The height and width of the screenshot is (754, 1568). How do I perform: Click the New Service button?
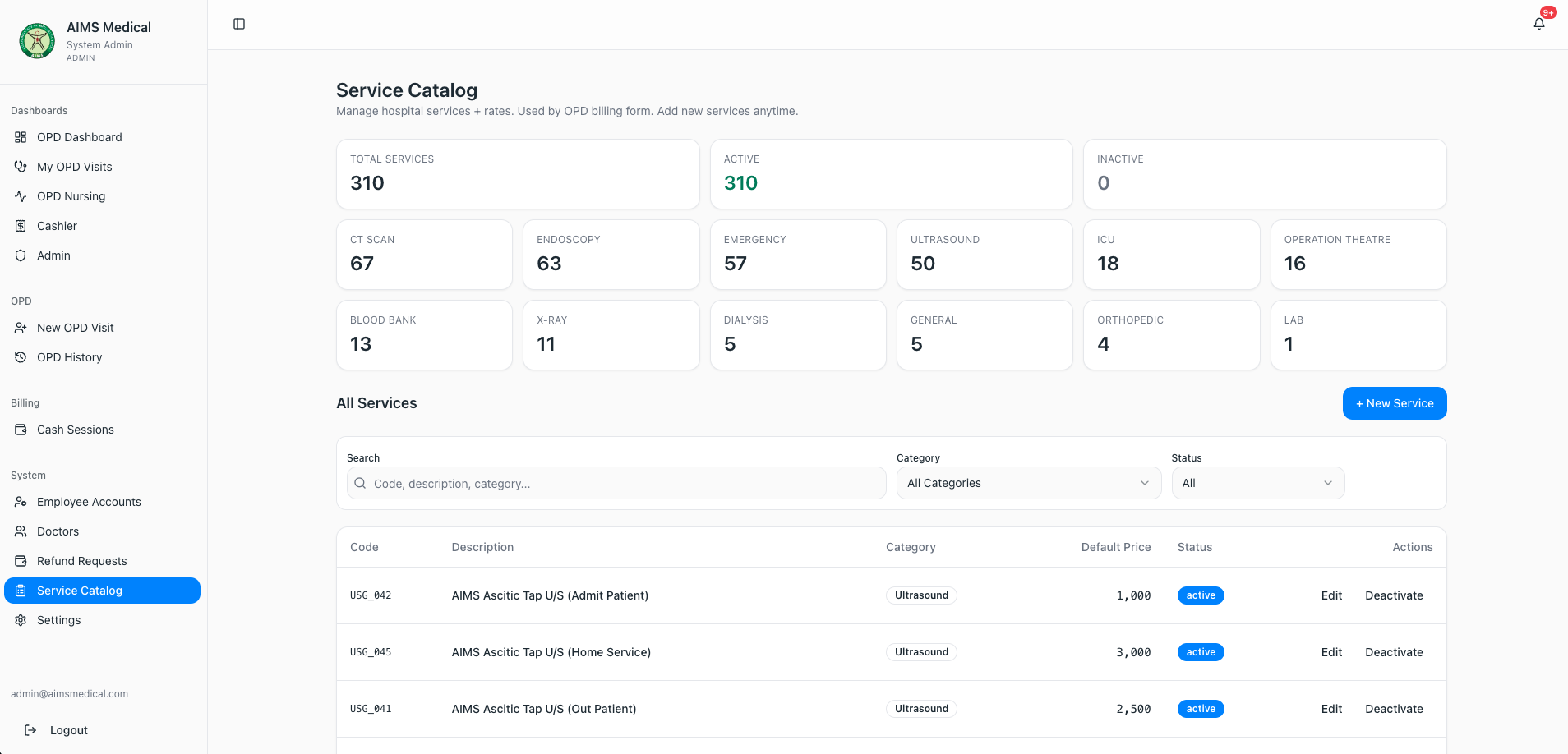[x=1395, y=403]
